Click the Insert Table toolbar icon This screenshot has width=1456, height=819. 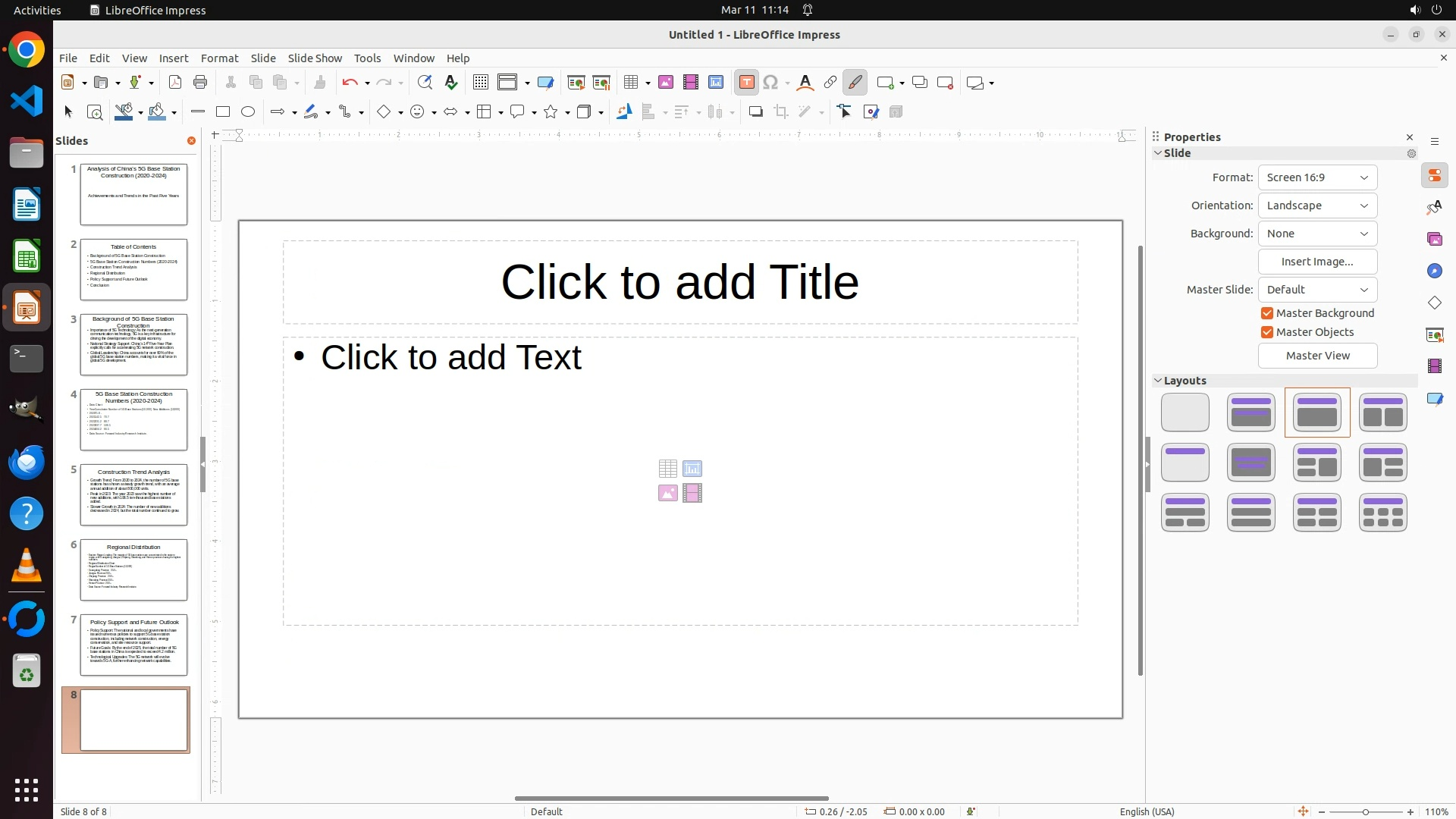click(x=631, y=83)
